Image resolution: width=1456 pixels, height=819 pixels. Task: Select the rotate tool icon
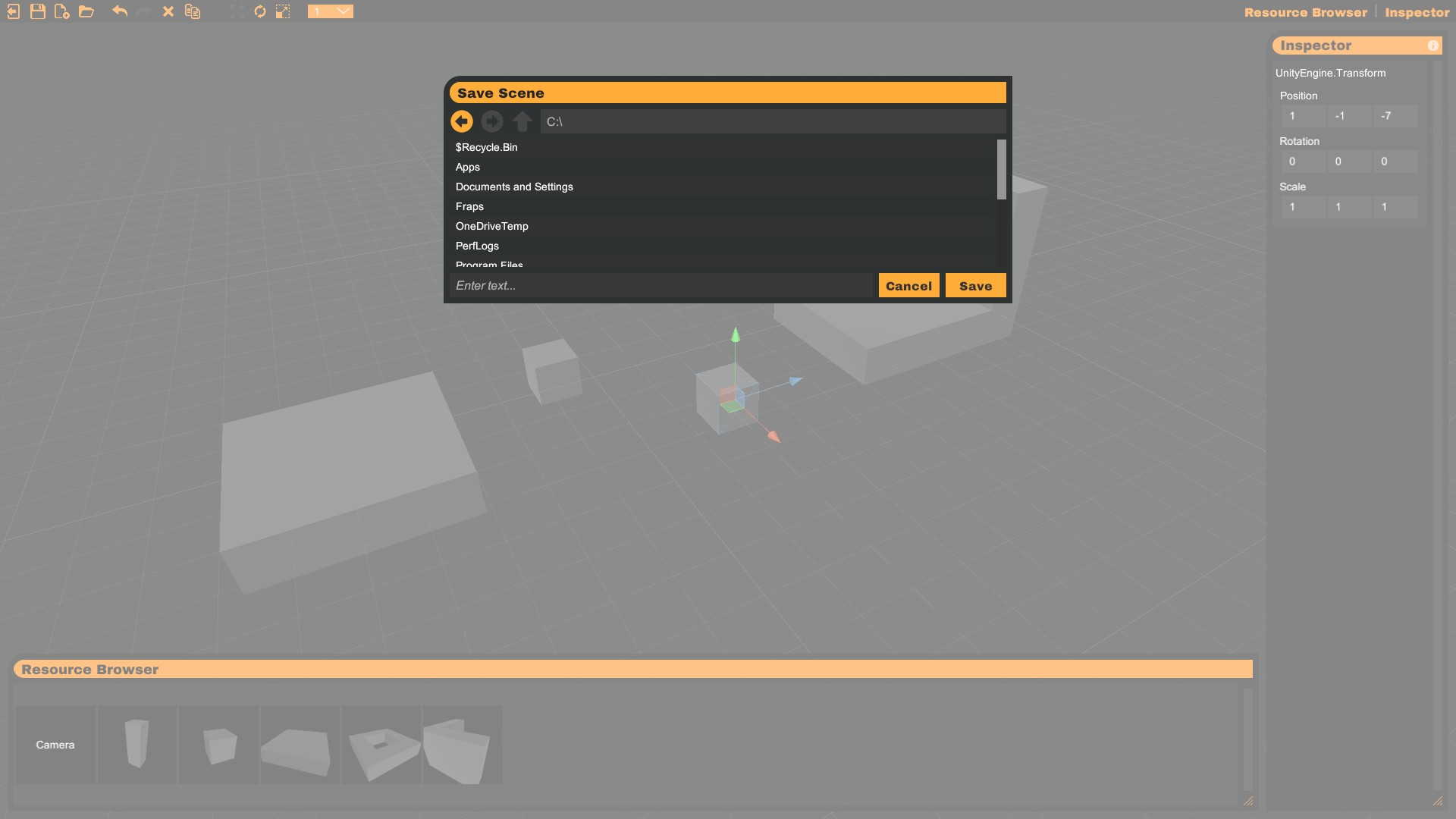point(259,11)
